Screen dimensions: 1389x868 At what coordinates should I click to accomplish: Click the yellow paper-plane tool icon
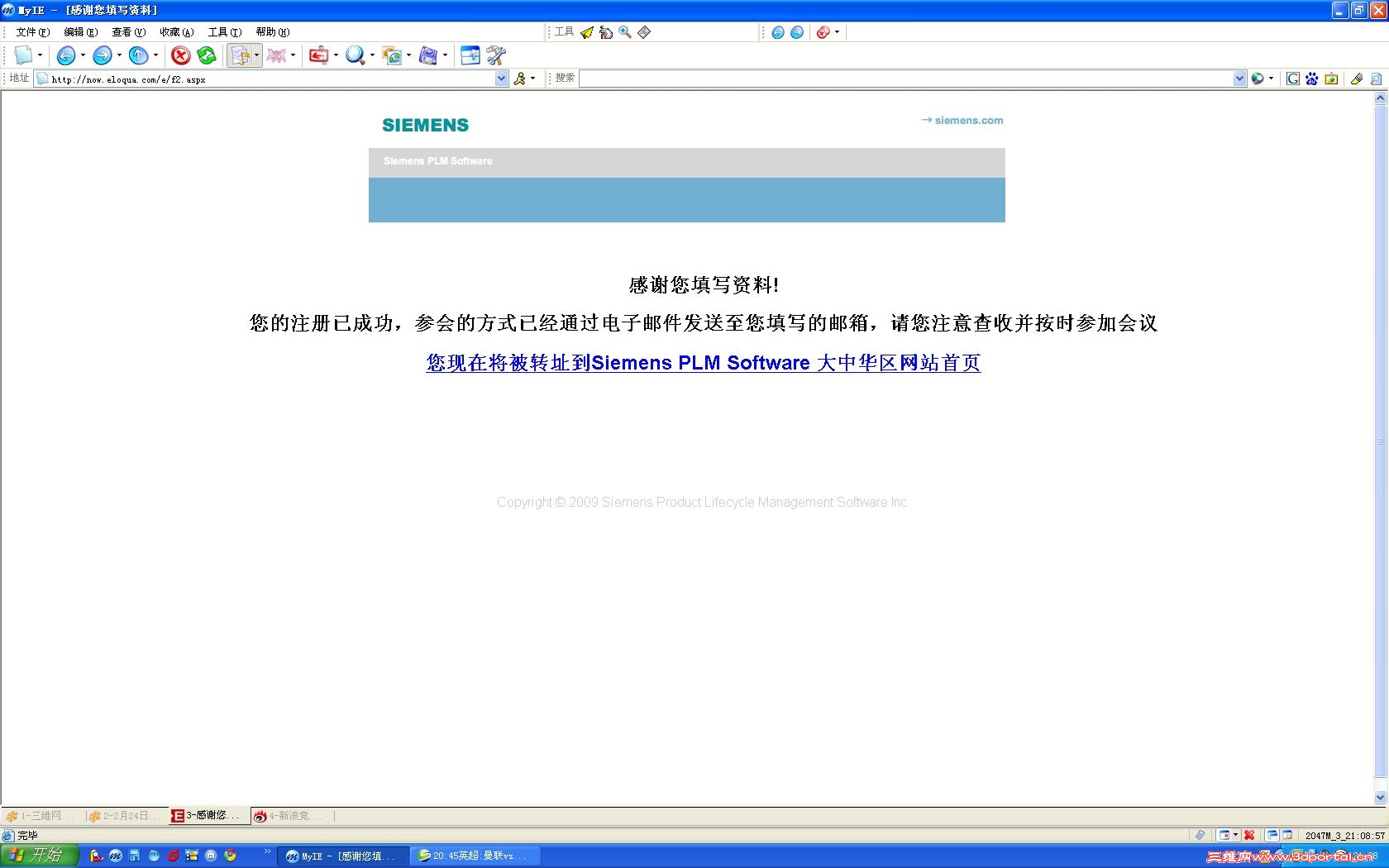click(586, 32)
